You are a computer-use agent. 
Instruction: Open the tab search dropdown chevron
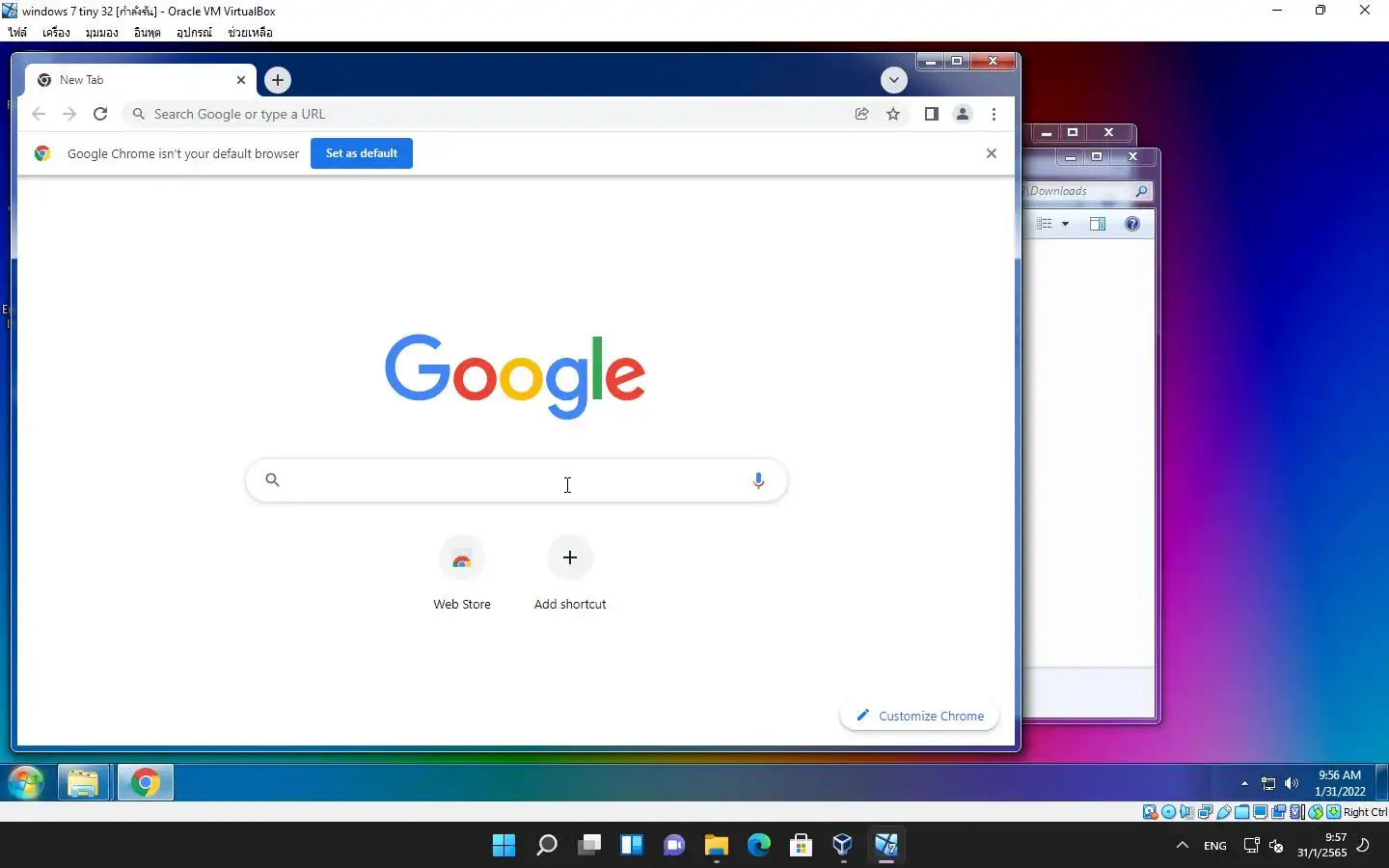pos(894,80)
